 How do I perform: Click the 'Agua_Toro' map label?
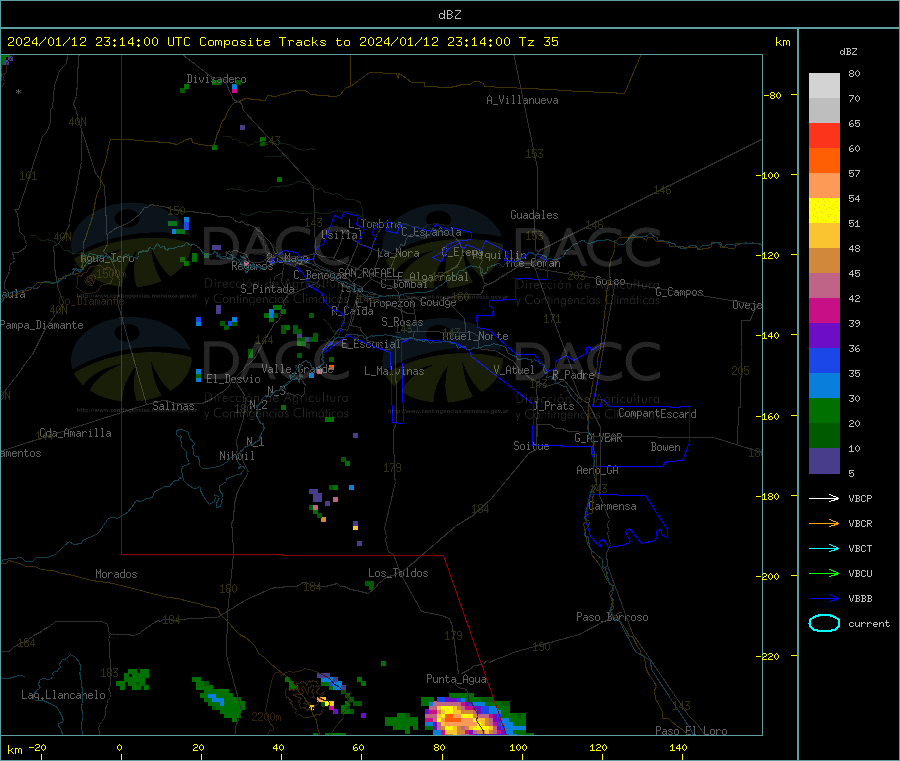pos(107,258)
